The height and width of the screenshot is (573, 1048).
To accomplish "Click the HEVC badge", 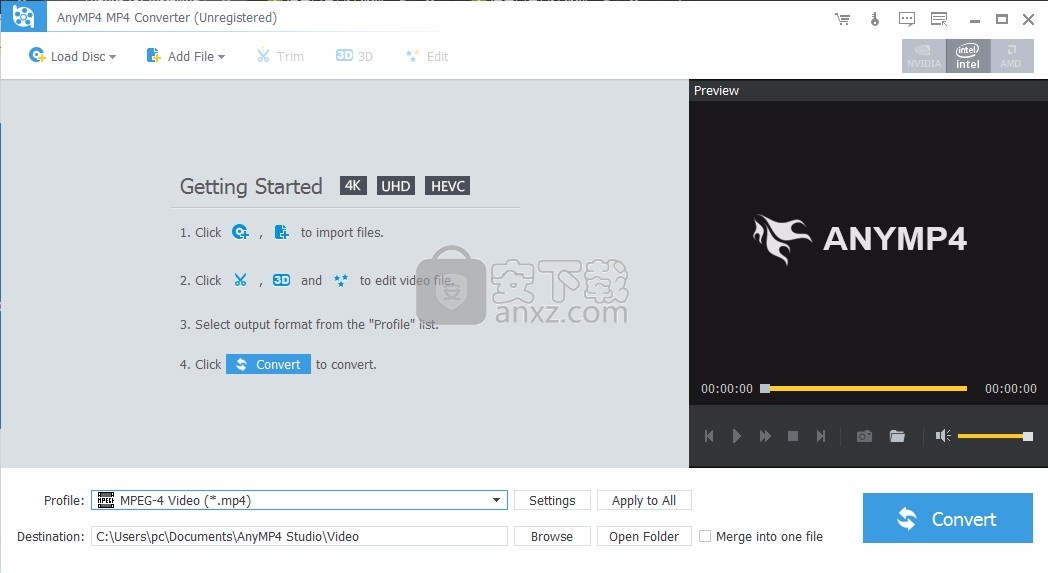I will 448,185.
